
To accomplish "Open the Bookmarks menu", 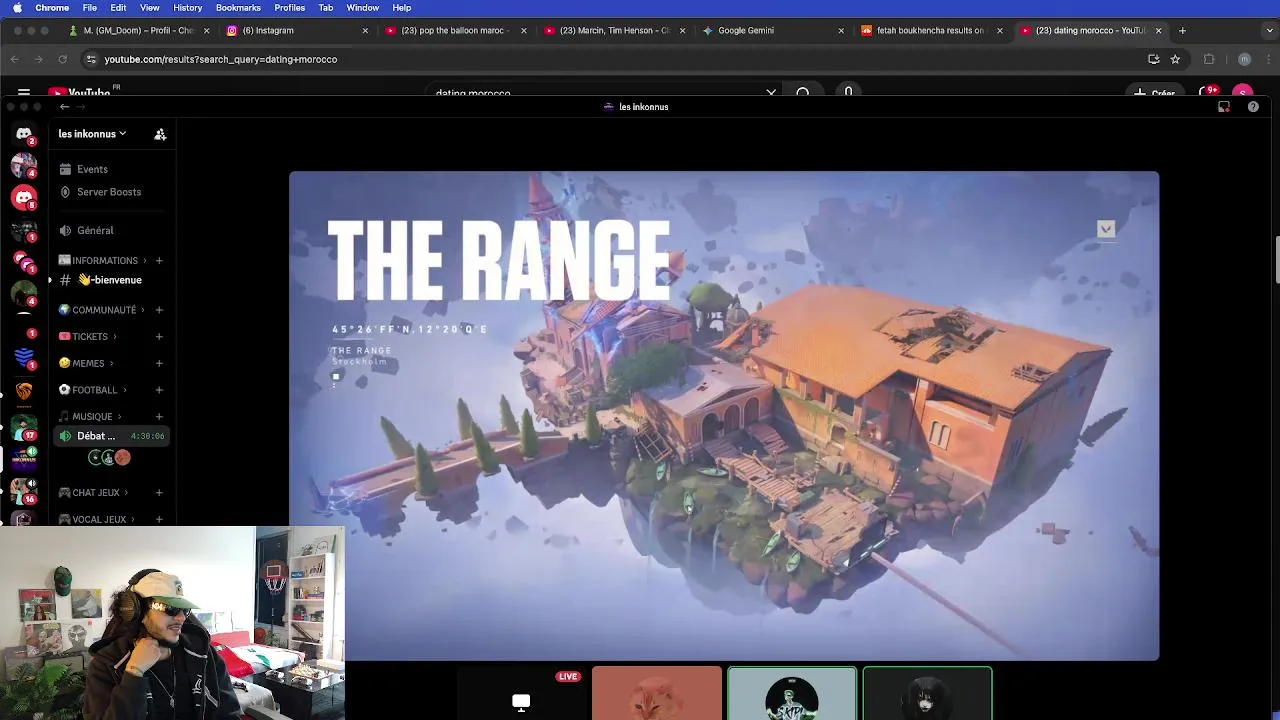I will [x=238, y=7].
